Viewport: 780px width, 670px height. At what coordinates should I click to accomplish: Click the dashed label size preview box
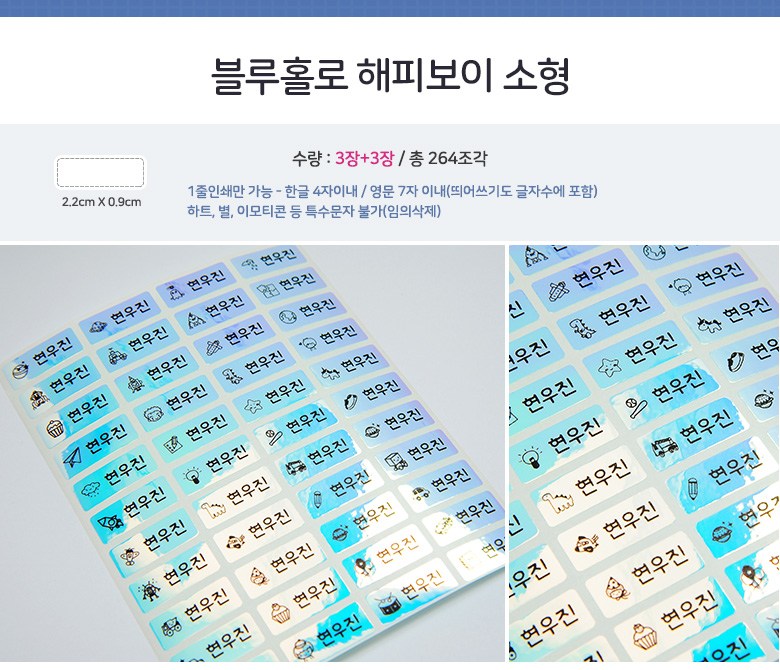coord(100,172)
